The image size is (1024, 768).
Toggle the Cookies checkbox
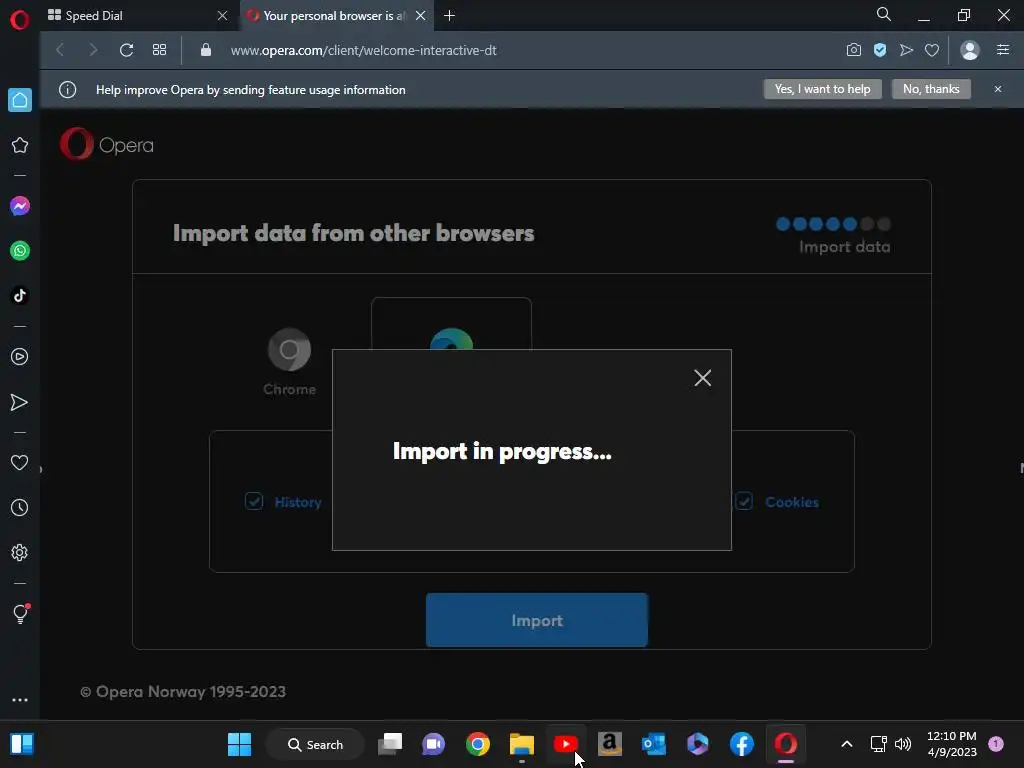click(744, 501)
